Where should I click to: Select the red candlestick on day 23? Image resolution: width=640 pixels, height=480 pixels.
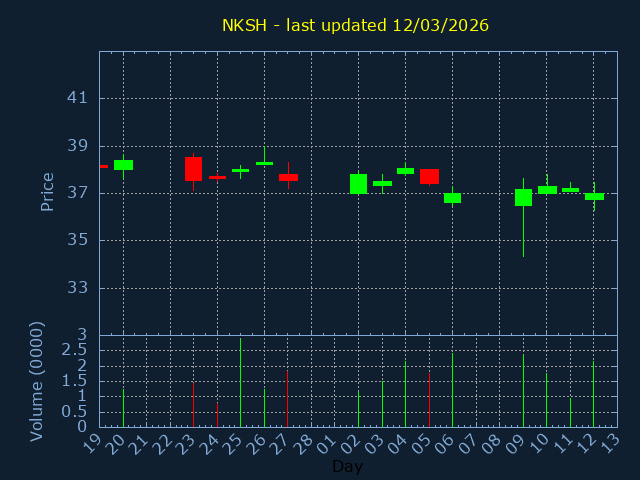point(193,169)
